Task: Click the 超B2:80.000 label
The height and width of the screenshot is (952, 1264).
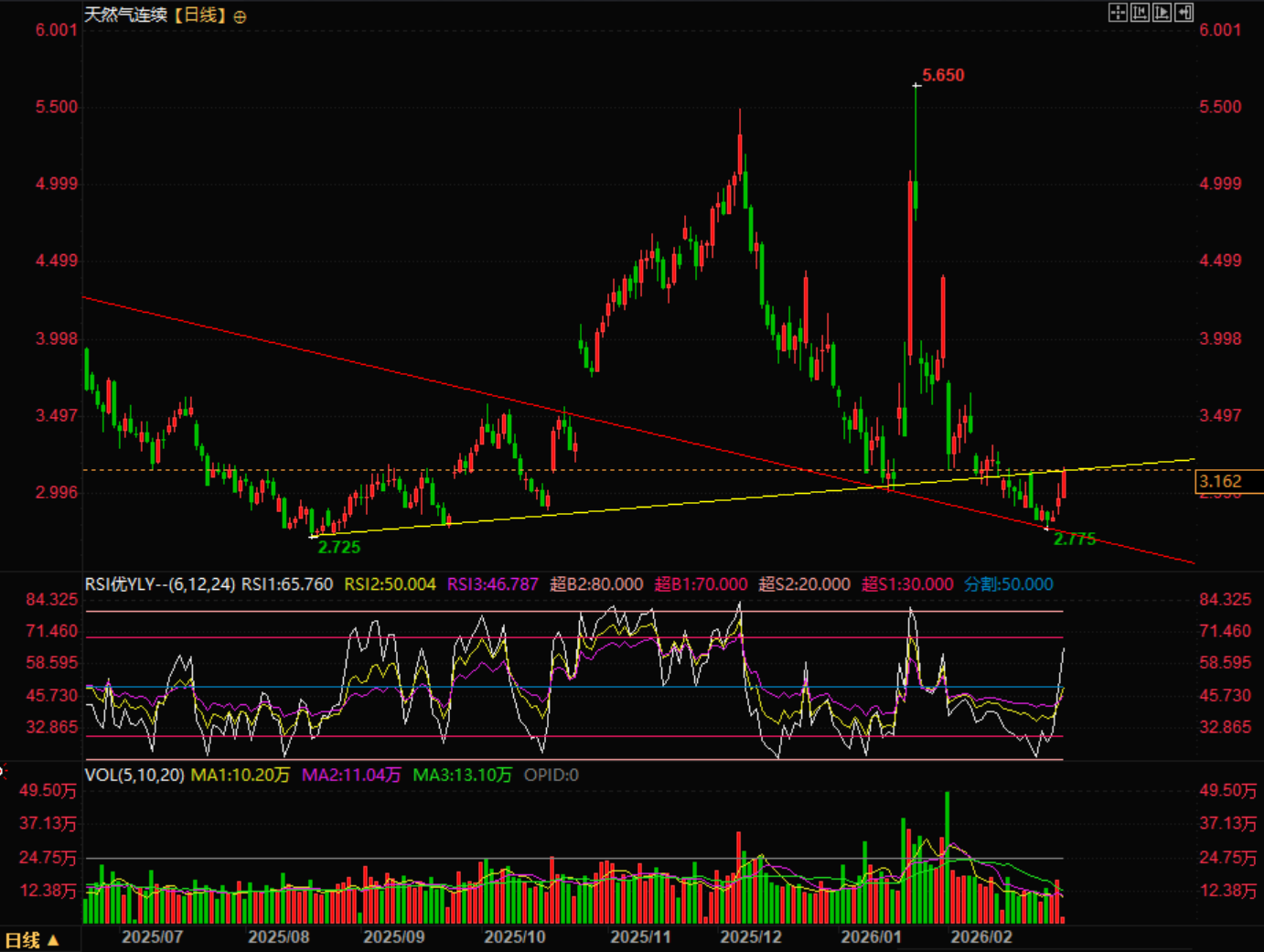Action: click(596, 584)
